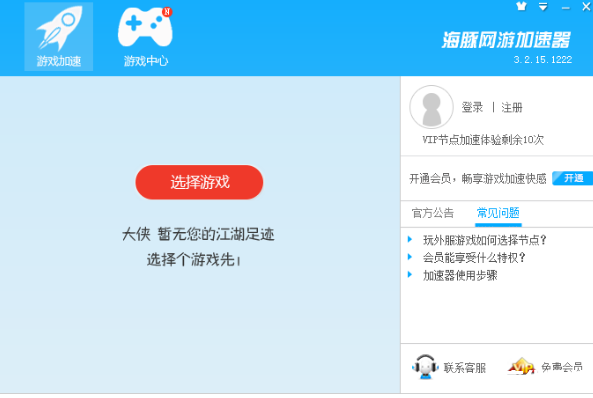Click the headset customer service icon
This screenshot has height=398, width=593.
coord(425,367)
